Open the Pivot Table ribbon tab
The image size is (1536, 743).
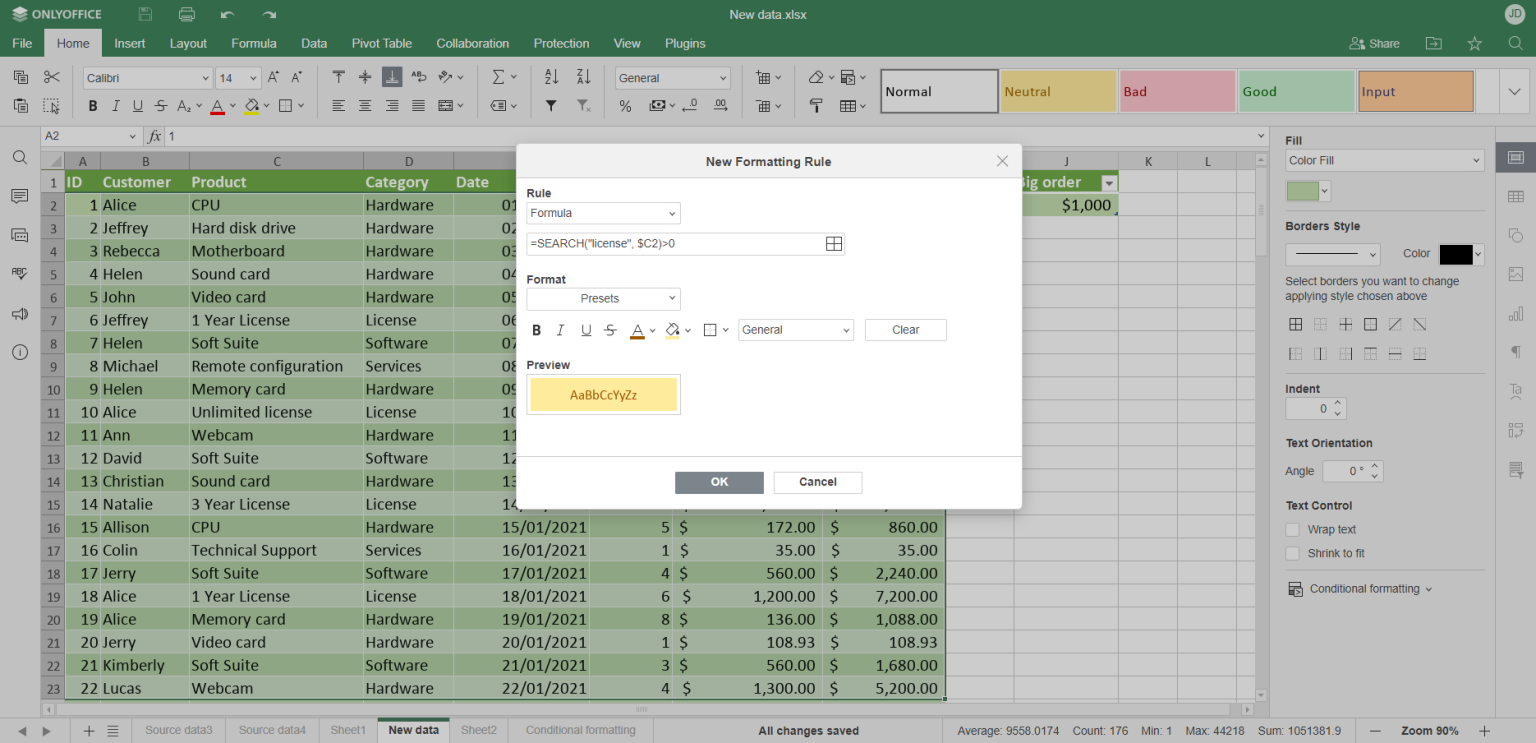[x=381, y=43]
